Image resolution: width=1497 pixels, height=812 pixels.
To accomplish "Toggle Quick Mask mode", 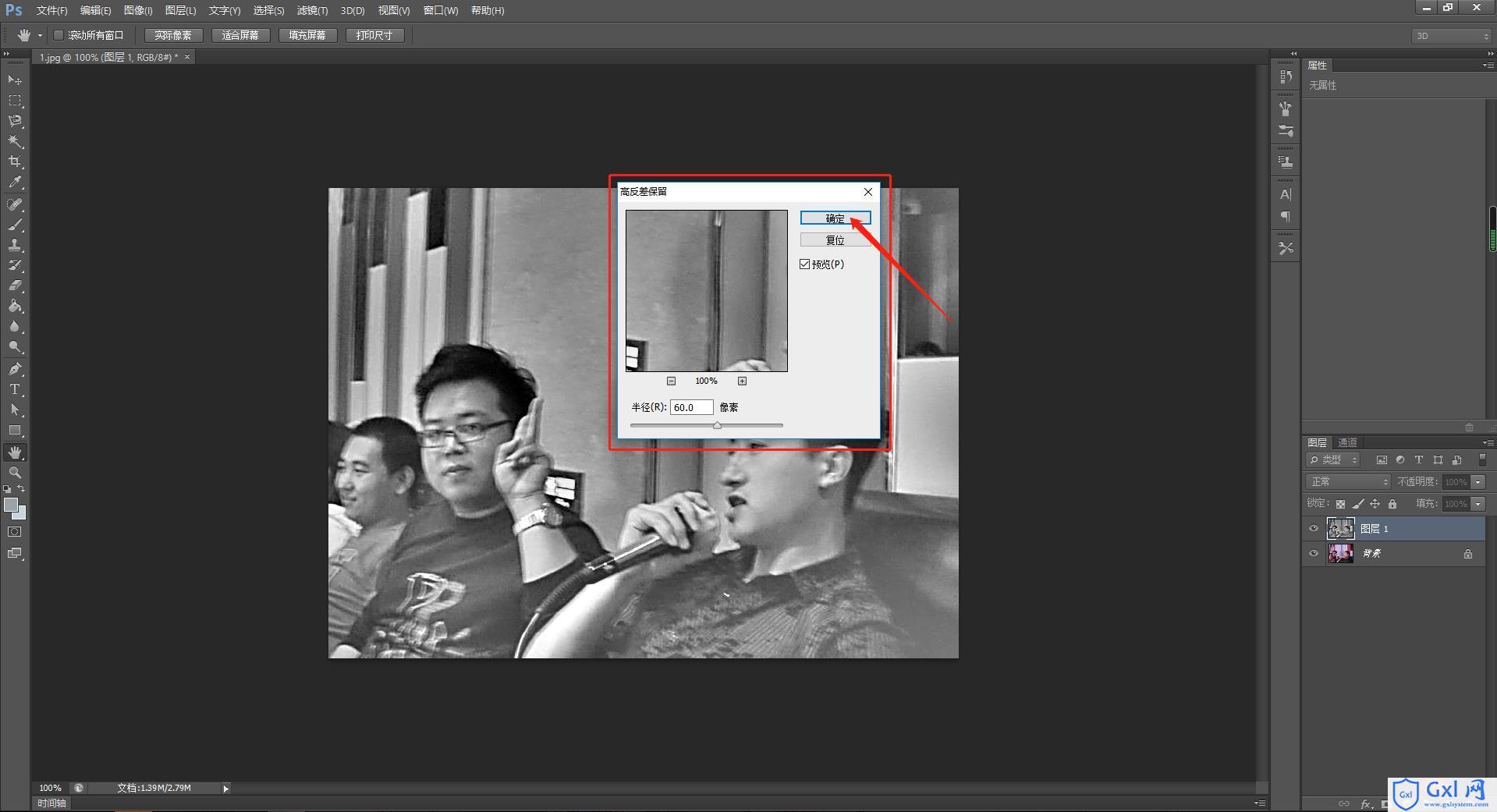I will 15,532.
